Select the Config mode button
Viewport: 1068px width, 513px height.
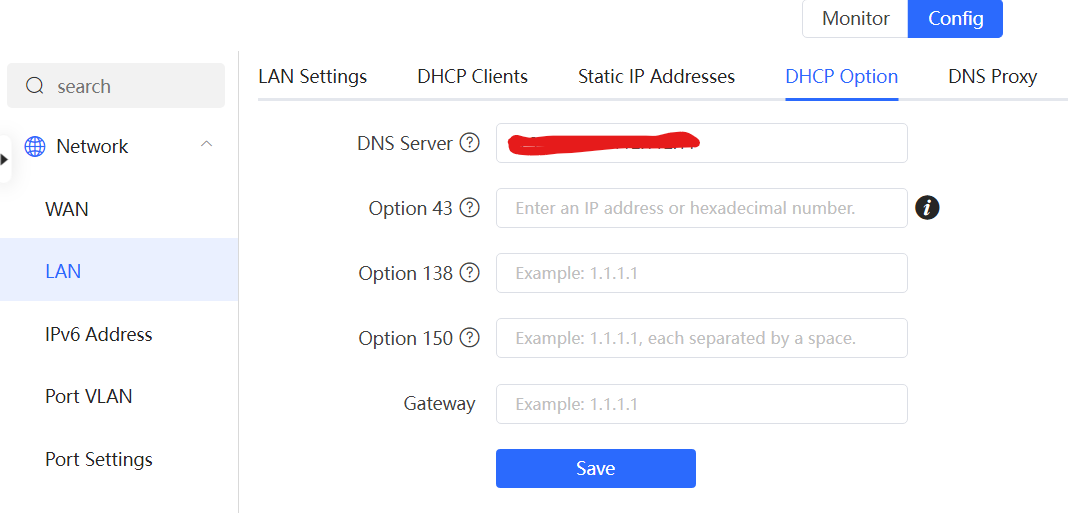coord(955,19)
